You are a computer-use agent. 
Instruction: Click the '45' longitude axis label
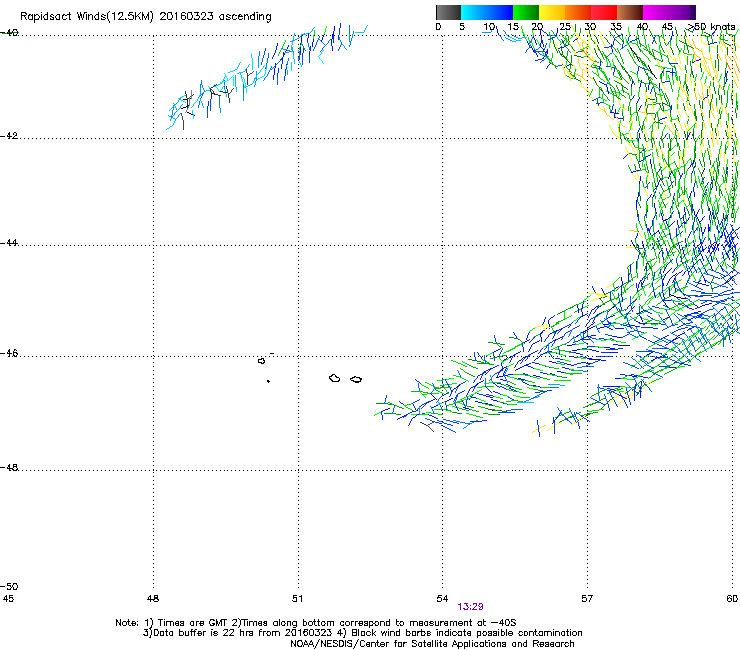[8, 599]
